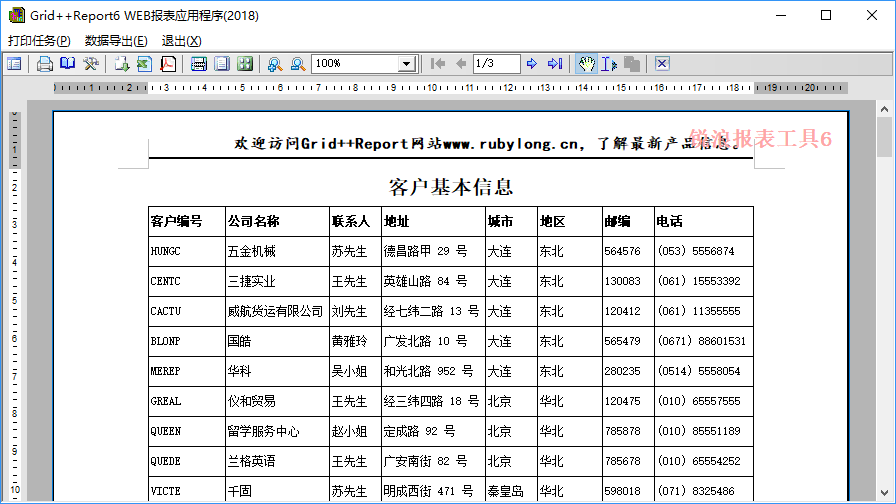Jump to the last page

(x=554, y=64)
